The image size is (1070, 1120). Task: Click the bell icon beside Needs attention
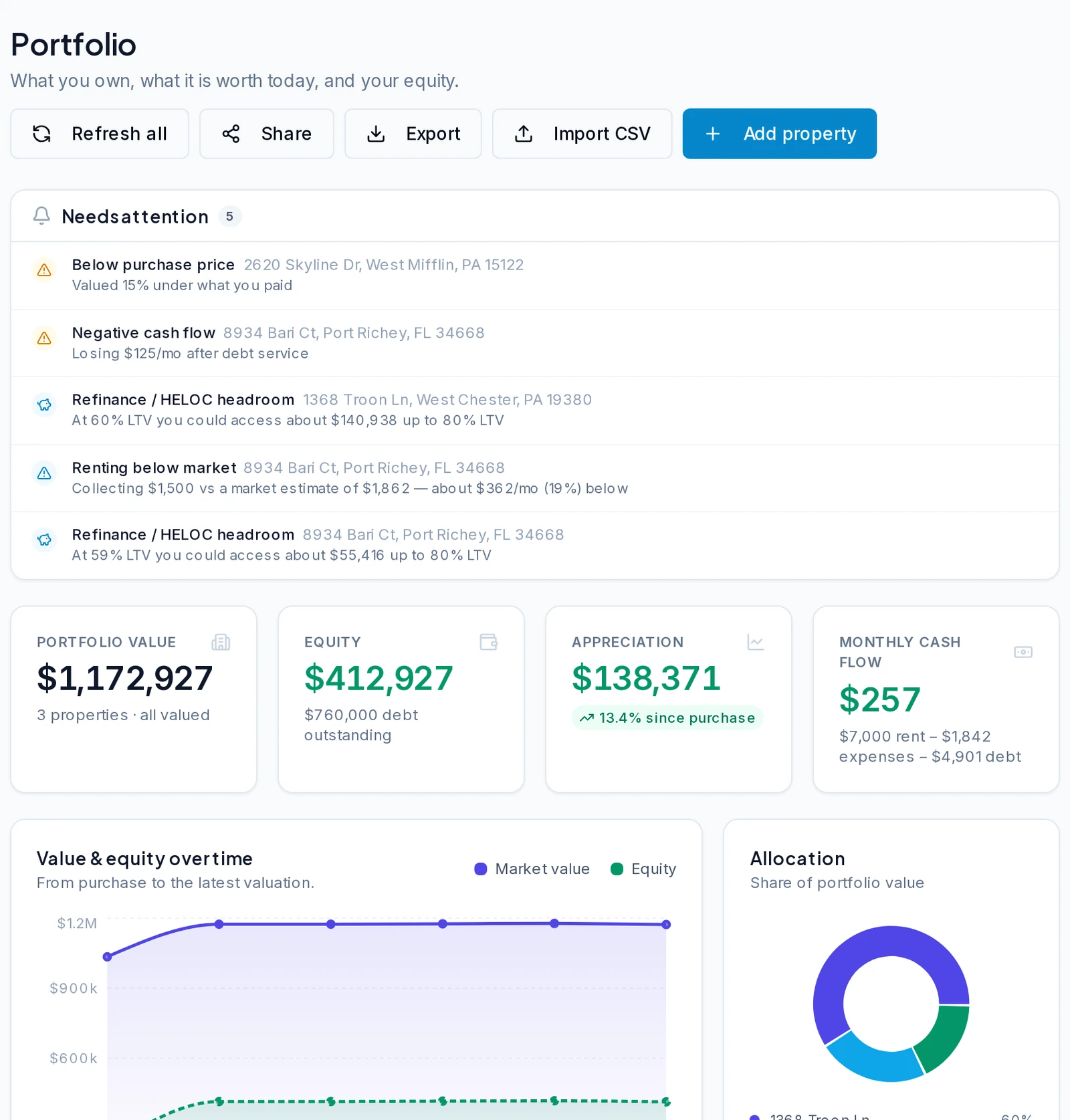click(41, 216)
